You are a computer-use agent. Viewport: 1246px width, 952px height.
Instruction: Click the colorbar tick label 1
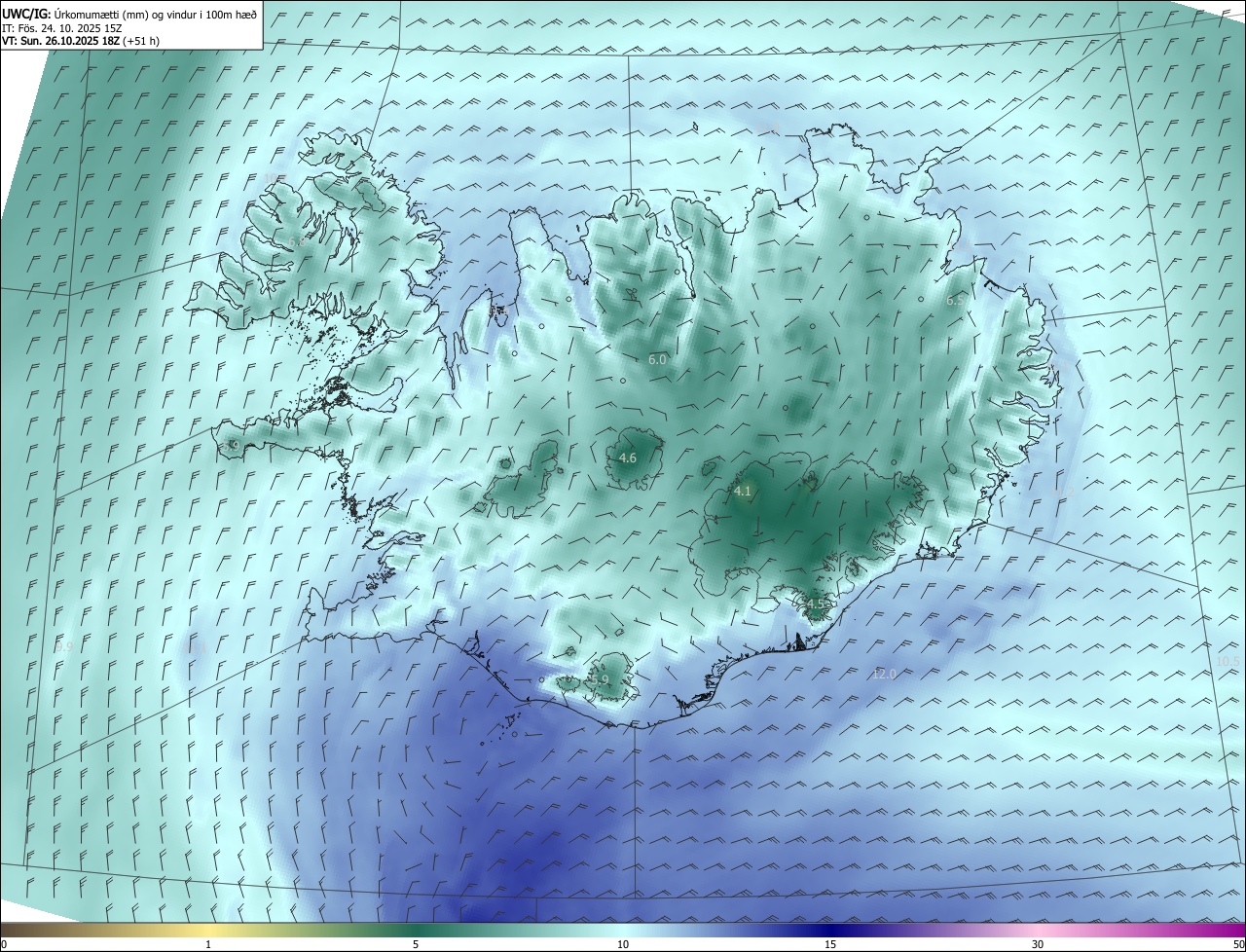point(208,944)
